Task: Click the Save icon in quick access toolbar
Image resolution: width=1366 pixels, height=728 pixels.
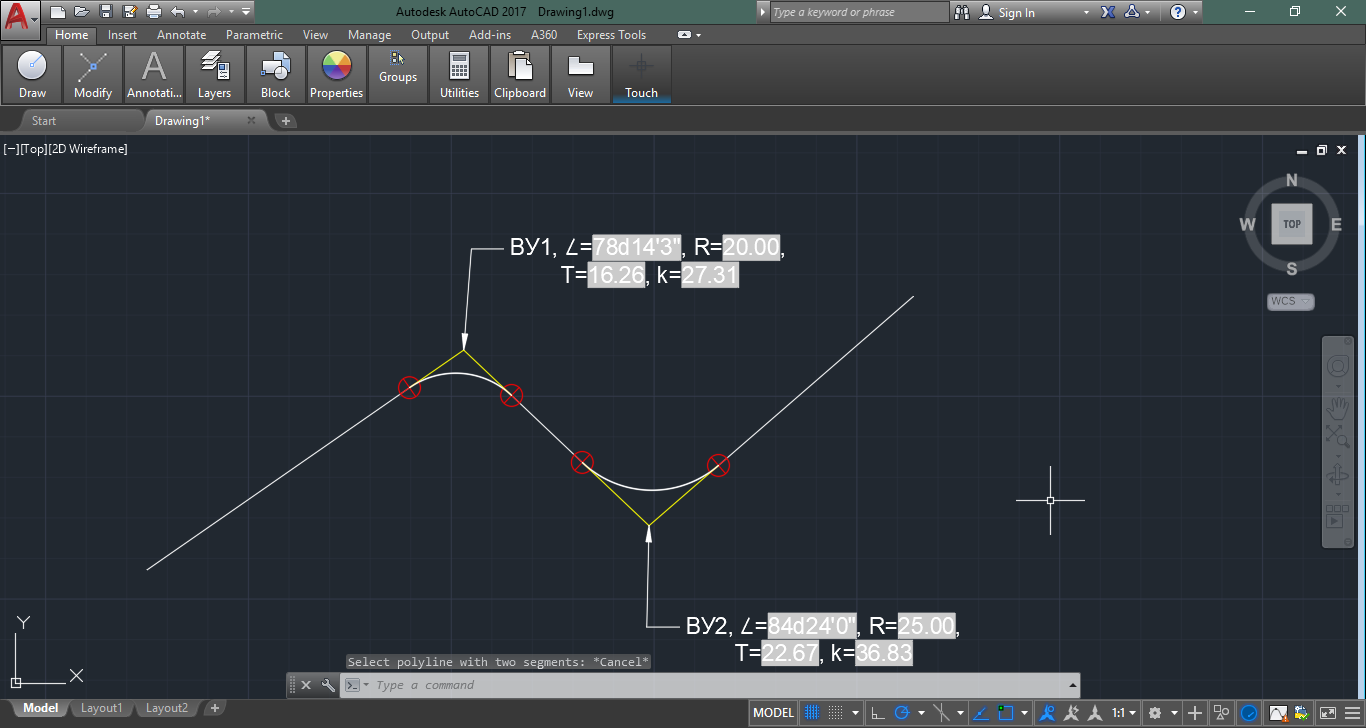Action: 105,12
